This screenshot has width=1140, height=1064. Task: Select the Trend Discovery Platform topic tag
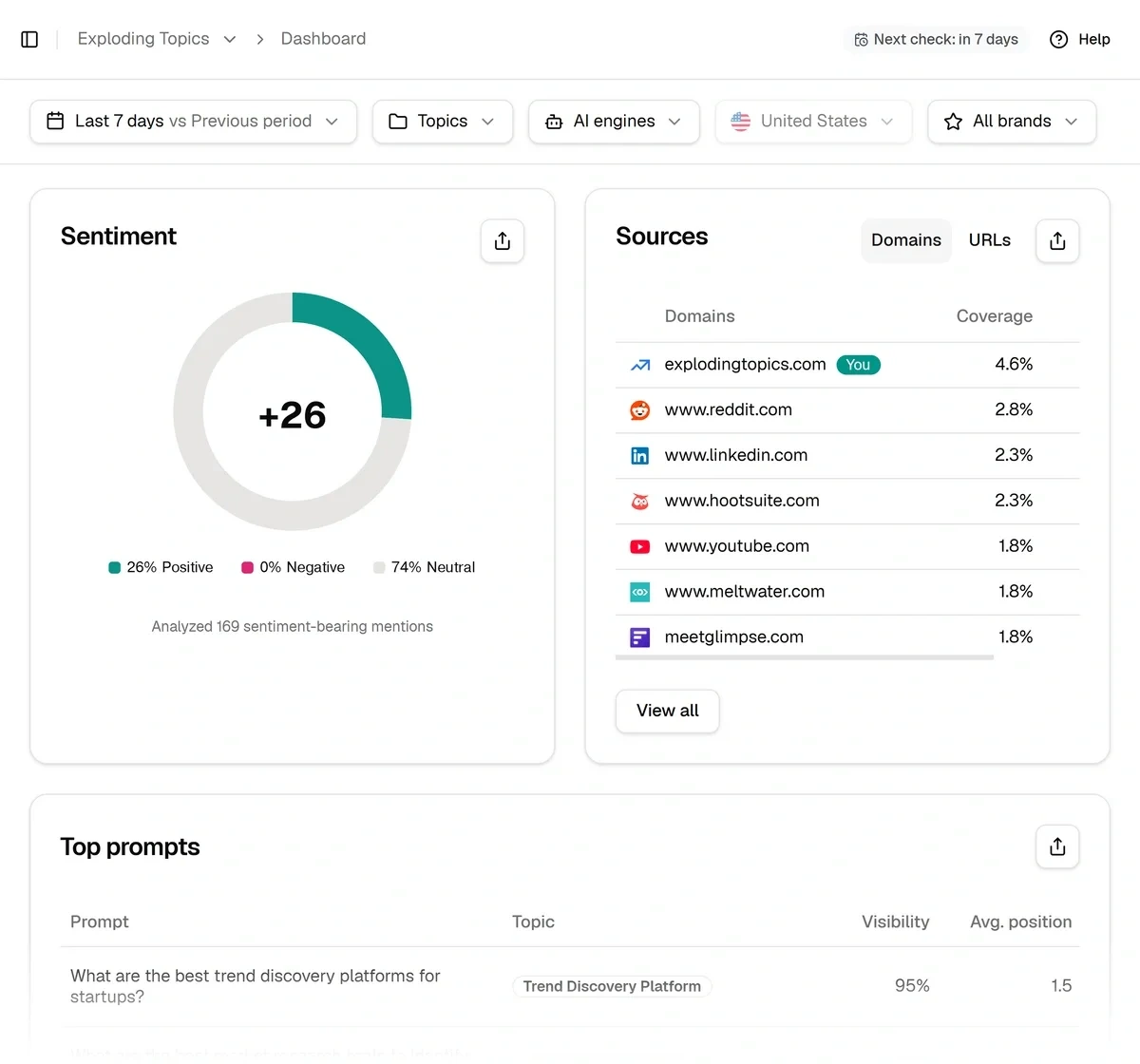click(x=612, y=986)
